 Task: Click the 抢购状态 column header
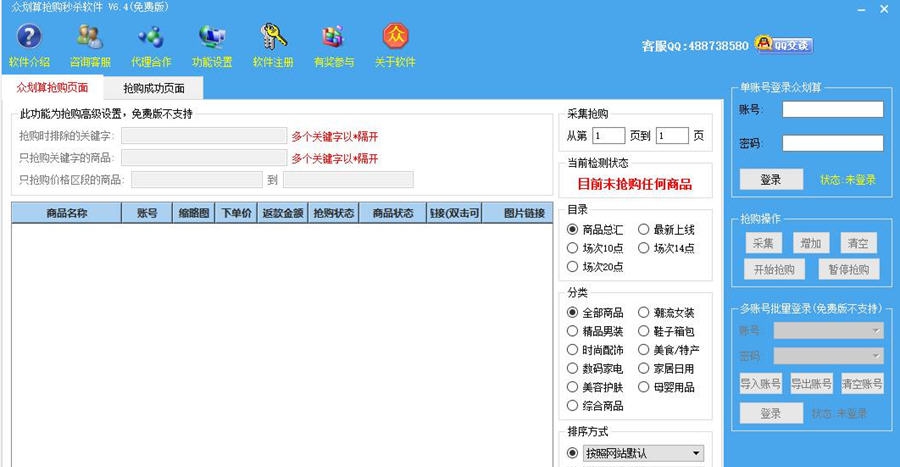coord(333,213)
